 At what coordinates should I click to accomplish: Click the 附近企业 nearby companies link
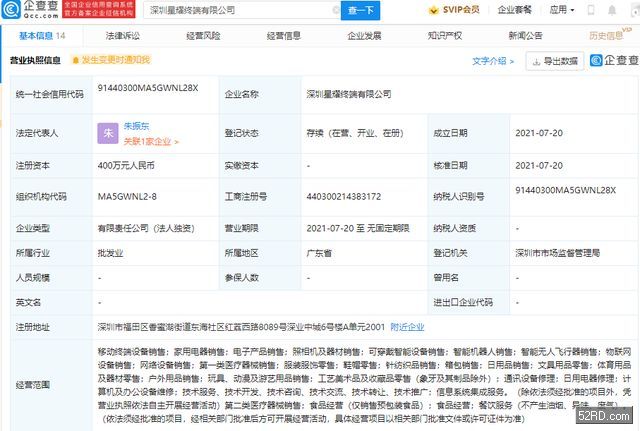407,326
